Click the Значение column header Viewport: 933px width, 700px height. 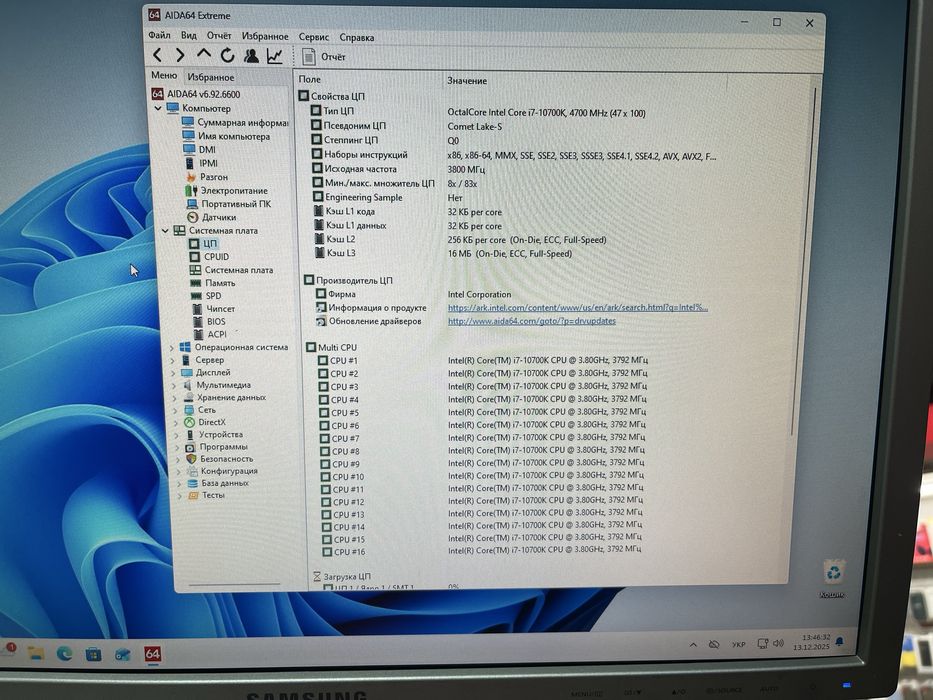[467, 81]
